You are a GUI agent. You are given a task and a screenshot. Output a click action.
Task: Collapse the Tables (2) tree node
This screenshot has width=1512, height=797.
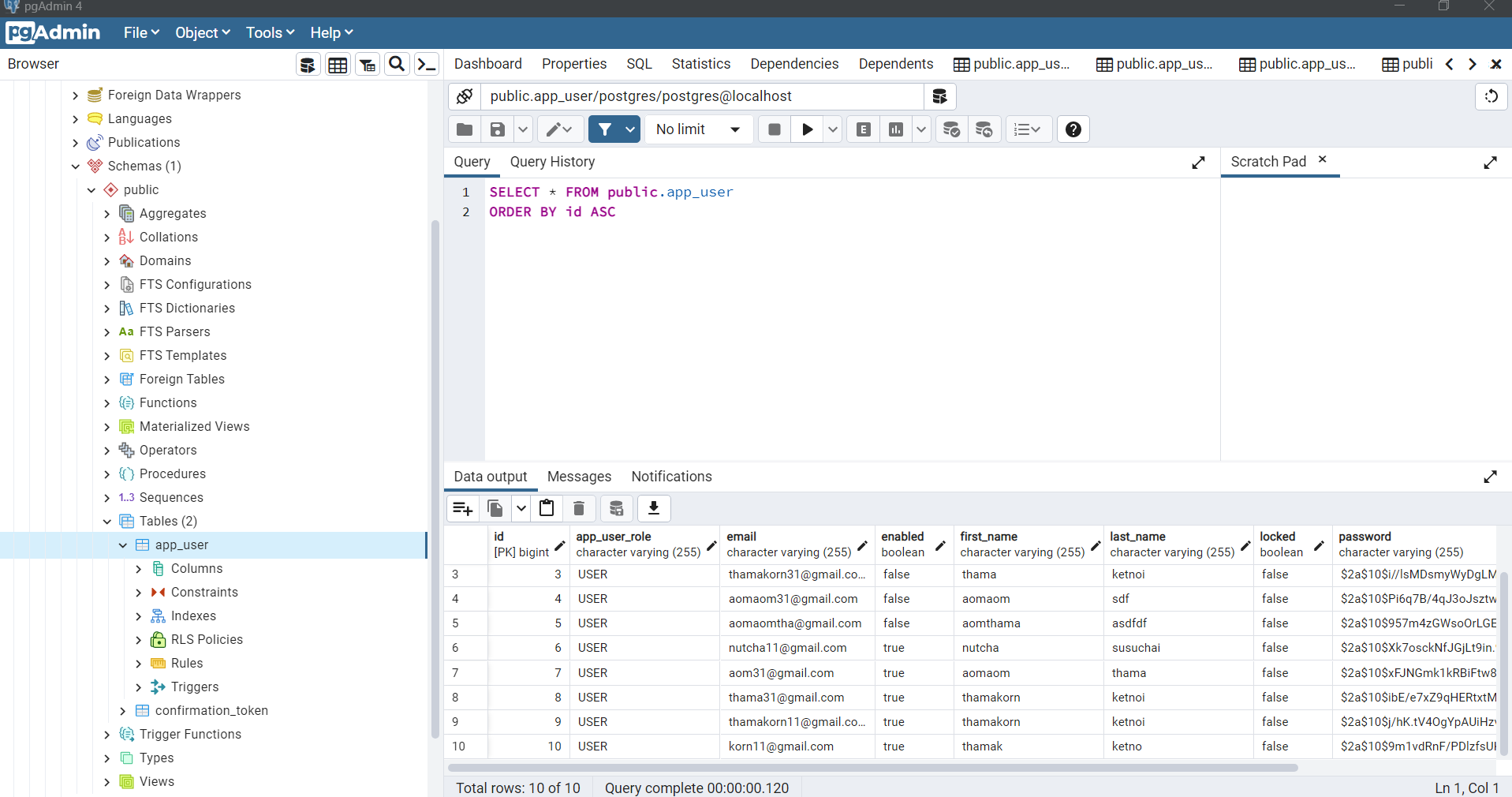pyautogui.click(x=107, y=522)
